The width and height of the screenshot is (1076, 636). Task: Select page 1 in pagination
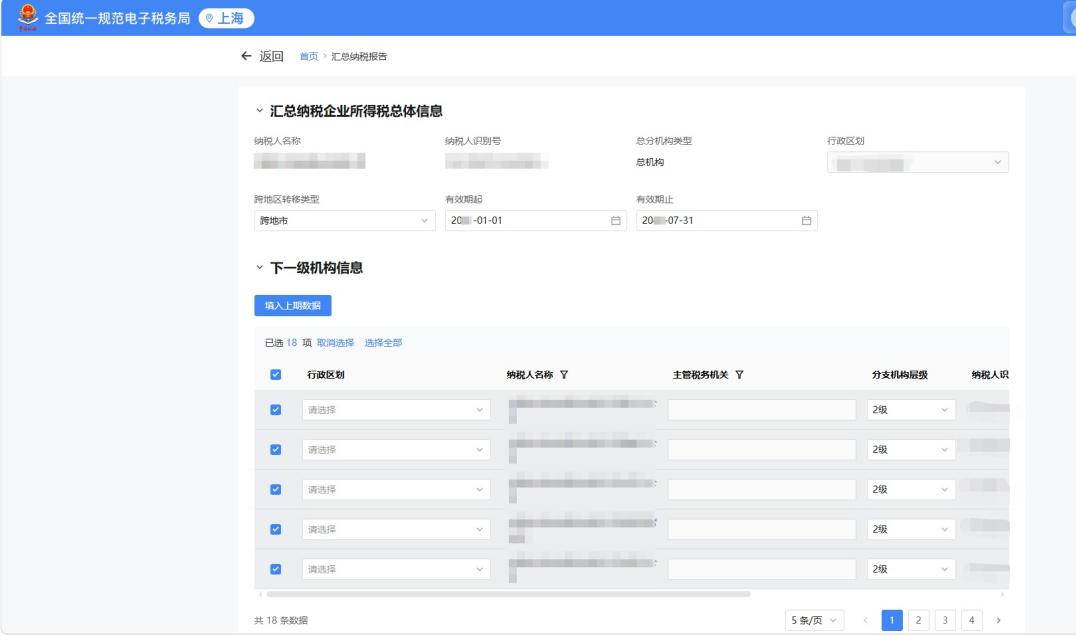pos(892,620)
